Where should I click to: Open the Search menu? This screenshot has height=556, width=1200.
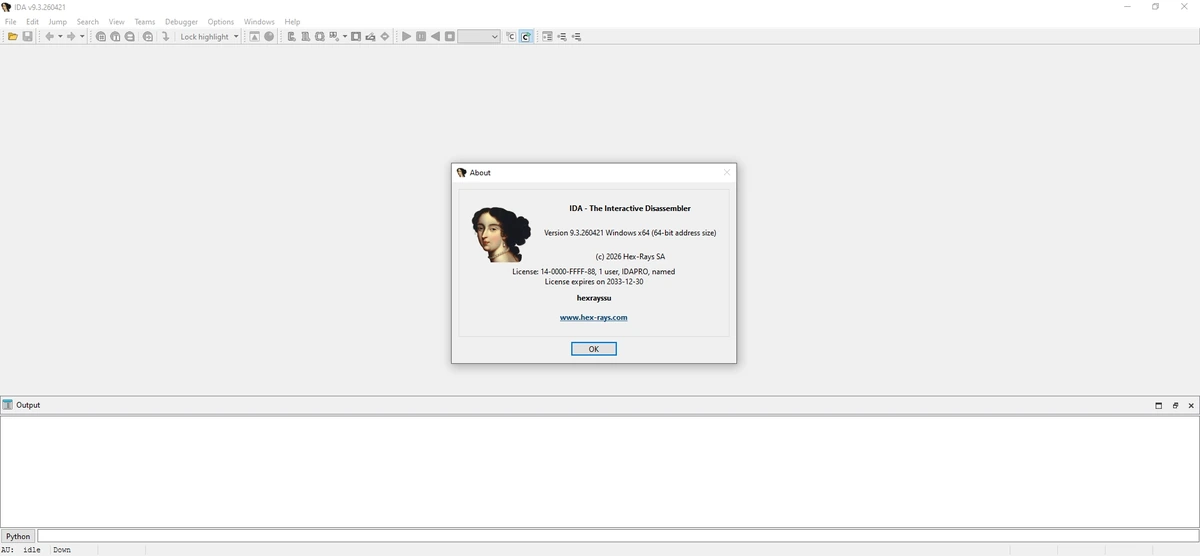tap(88, 21)
